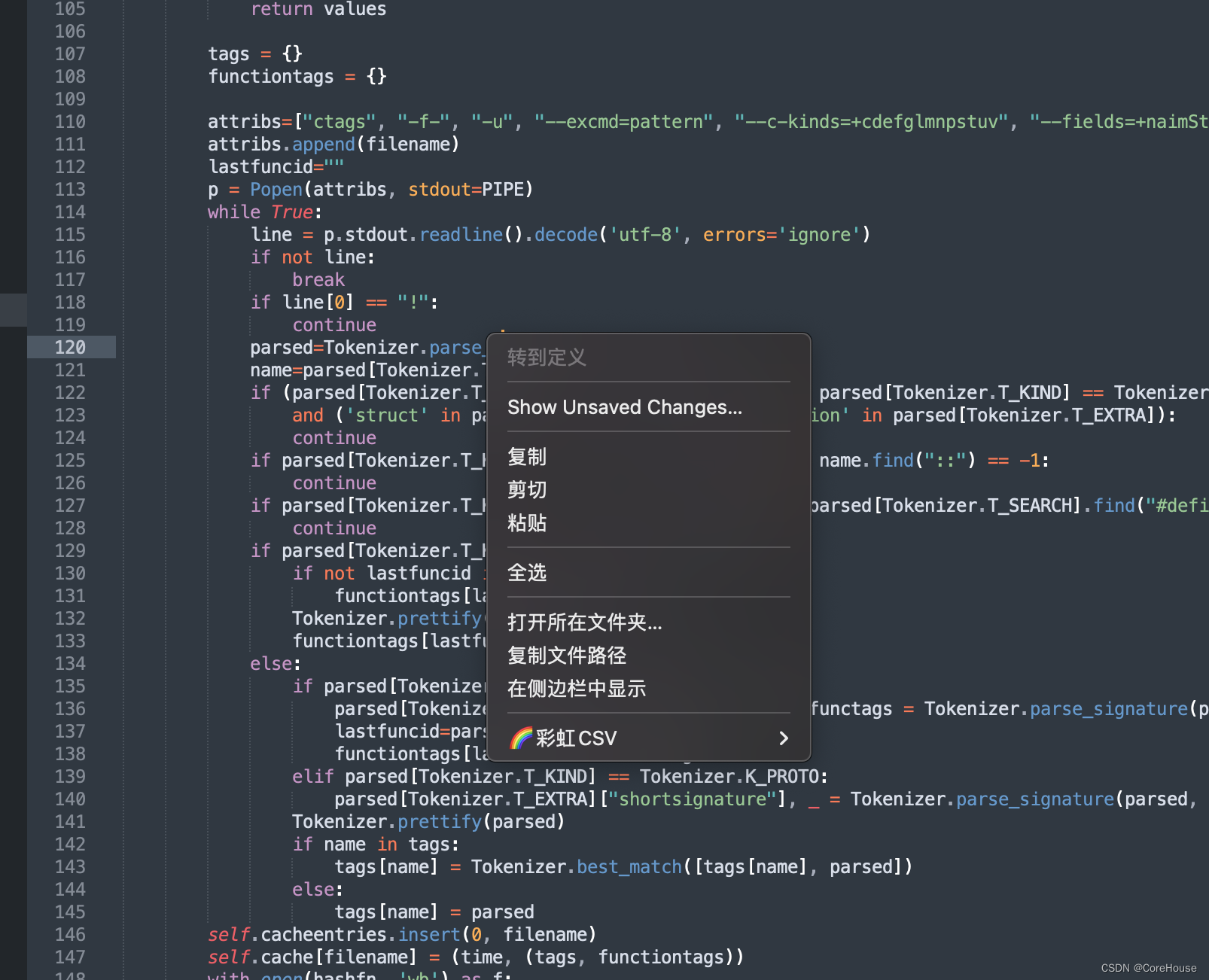The height and width of the screenshot is (980, 1209).
Task: Click line number 120 in the gutter
Action: (x=69, y=347)
